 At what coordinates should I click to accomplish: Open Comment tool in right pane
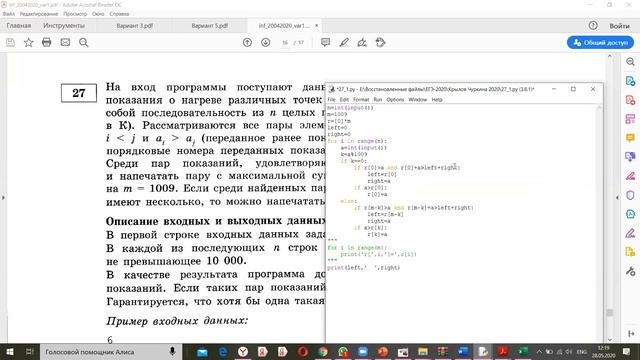(x=630, y=138)
